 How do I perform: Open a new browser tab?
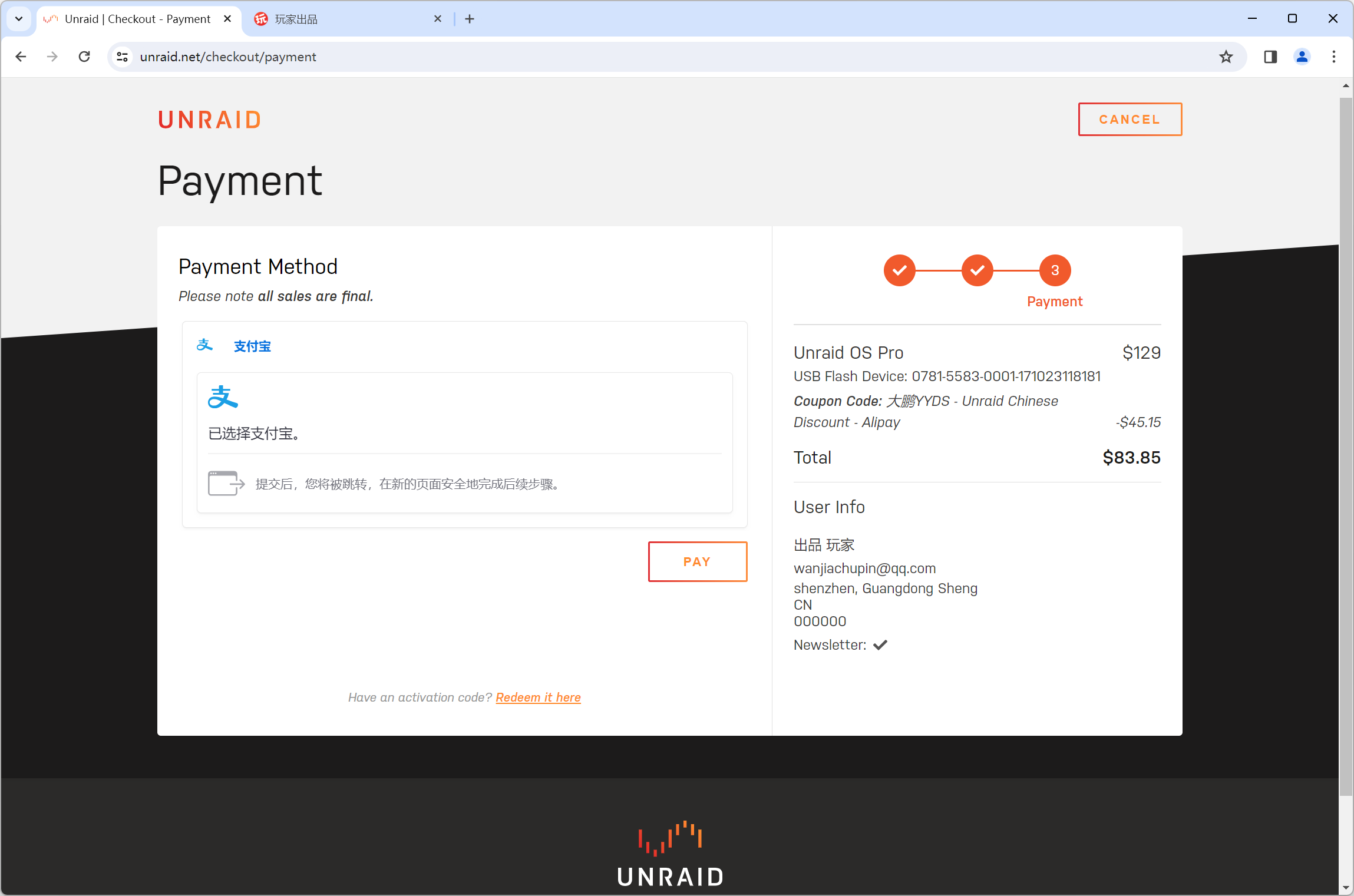(x=470, y=19)
